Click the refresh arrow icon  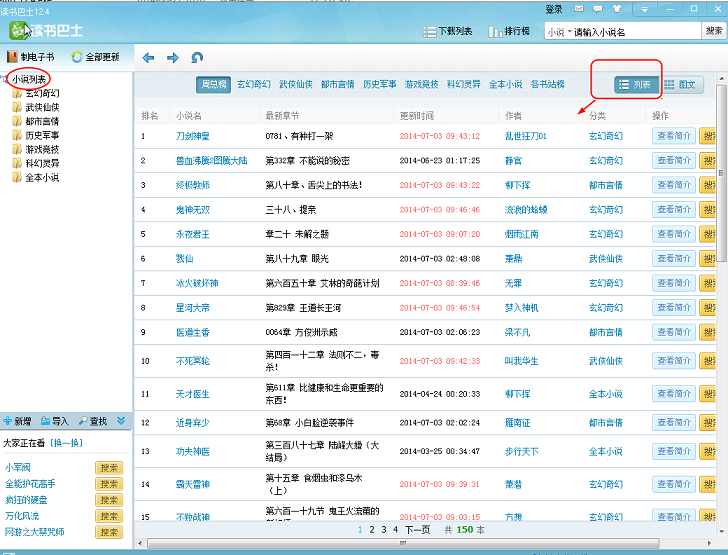click(197, 58)
